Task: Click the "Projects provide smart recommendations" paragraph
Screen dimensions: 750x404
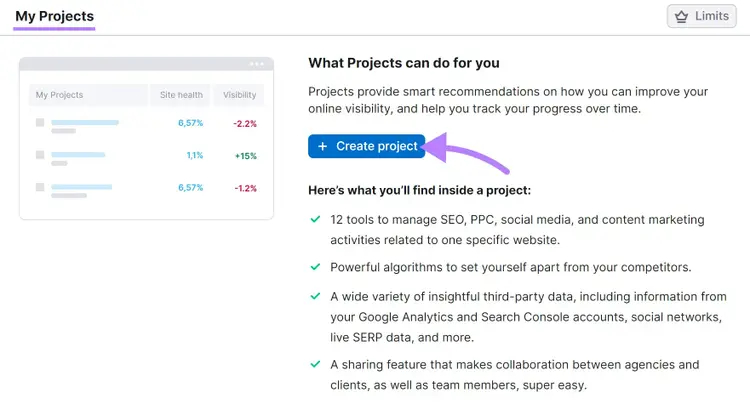Action: click(x=508, y=100)
